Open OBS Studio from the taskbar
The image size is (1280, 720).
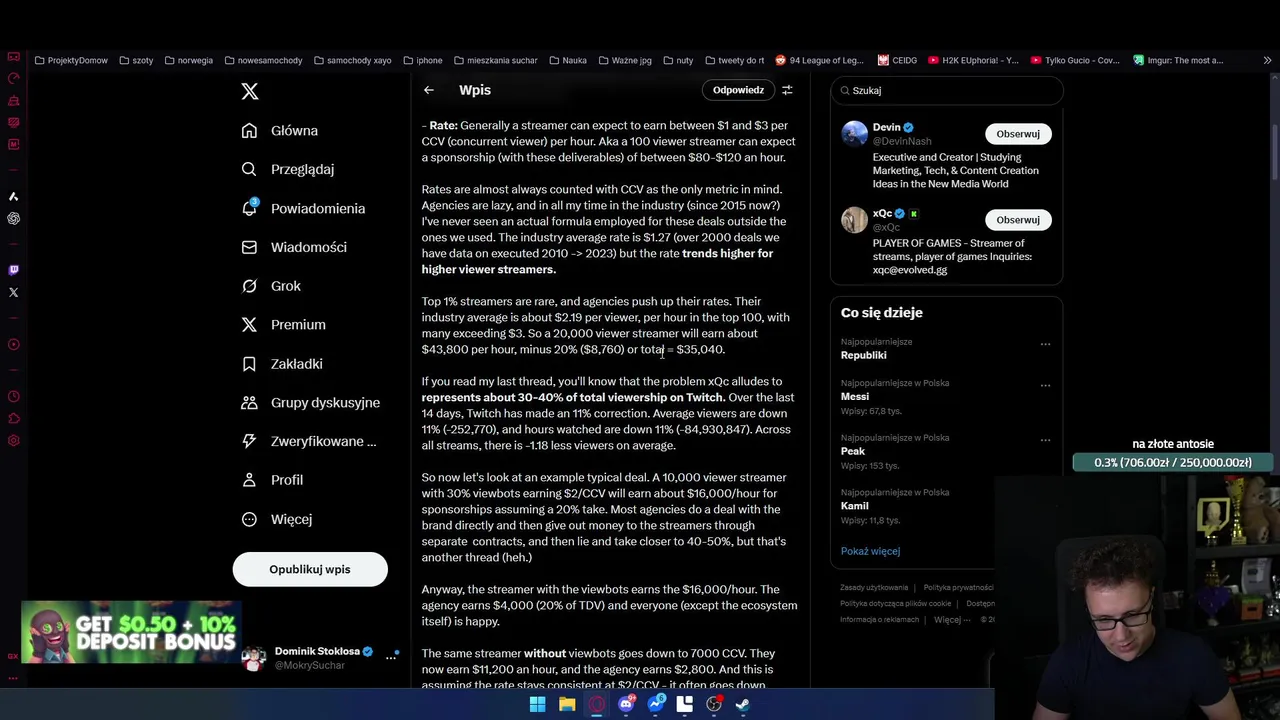click(714, 704)
